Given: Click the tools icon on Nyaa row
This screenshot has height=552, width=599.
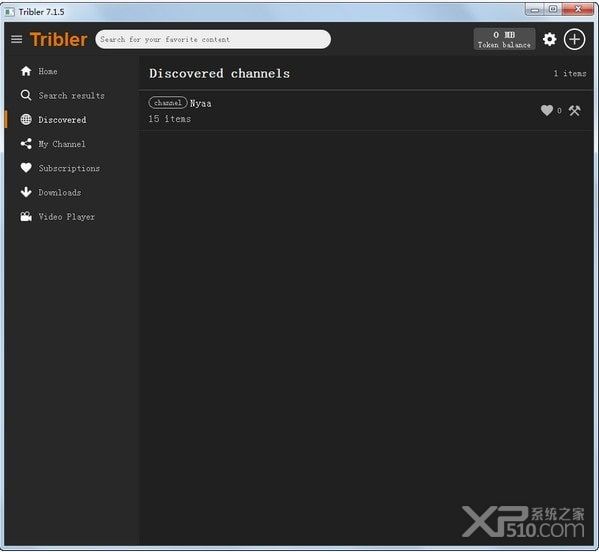Looking at the screenshot, I should pos(574,110).
